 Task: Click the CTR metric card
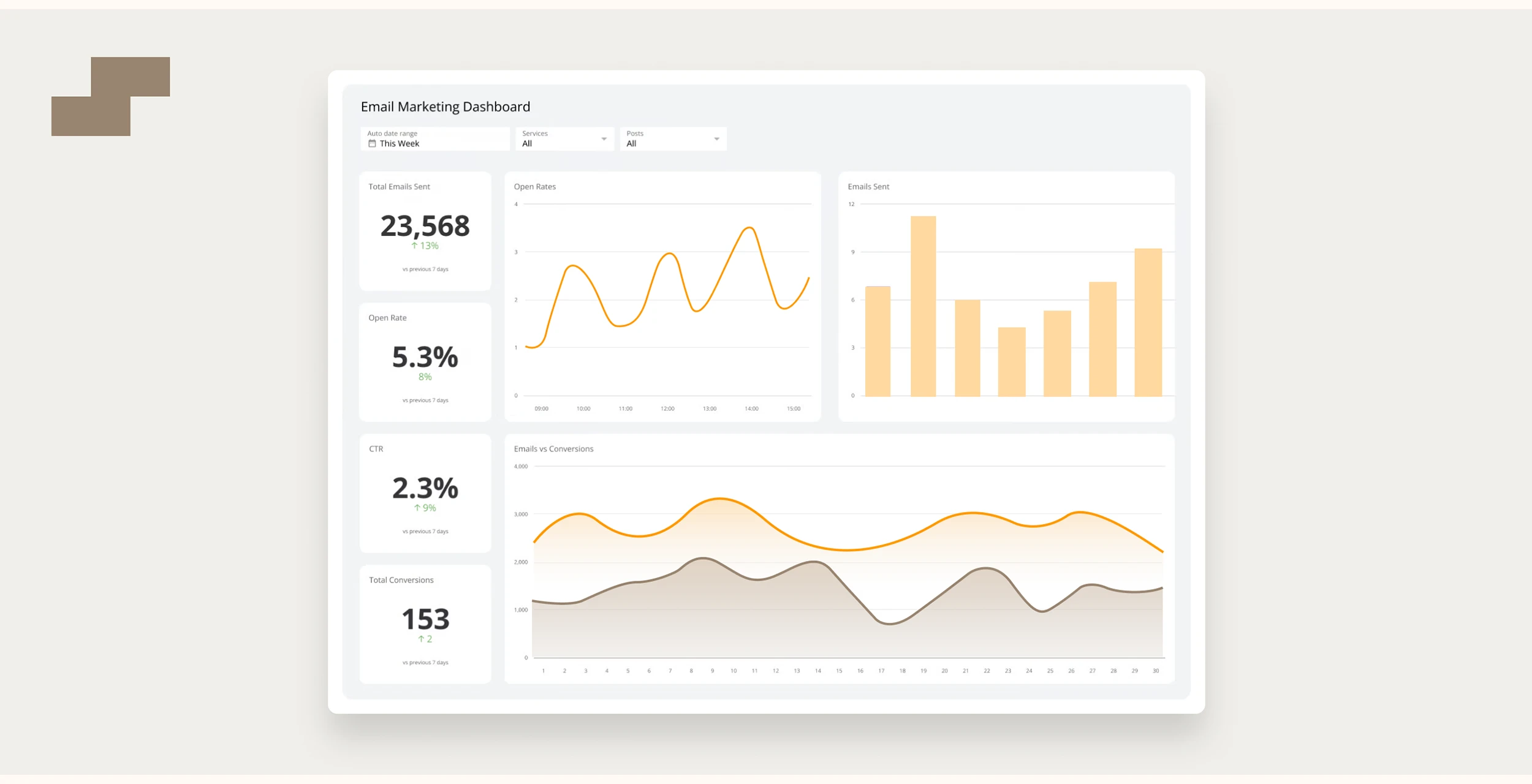pyautogui.click(x=425, y=493)
